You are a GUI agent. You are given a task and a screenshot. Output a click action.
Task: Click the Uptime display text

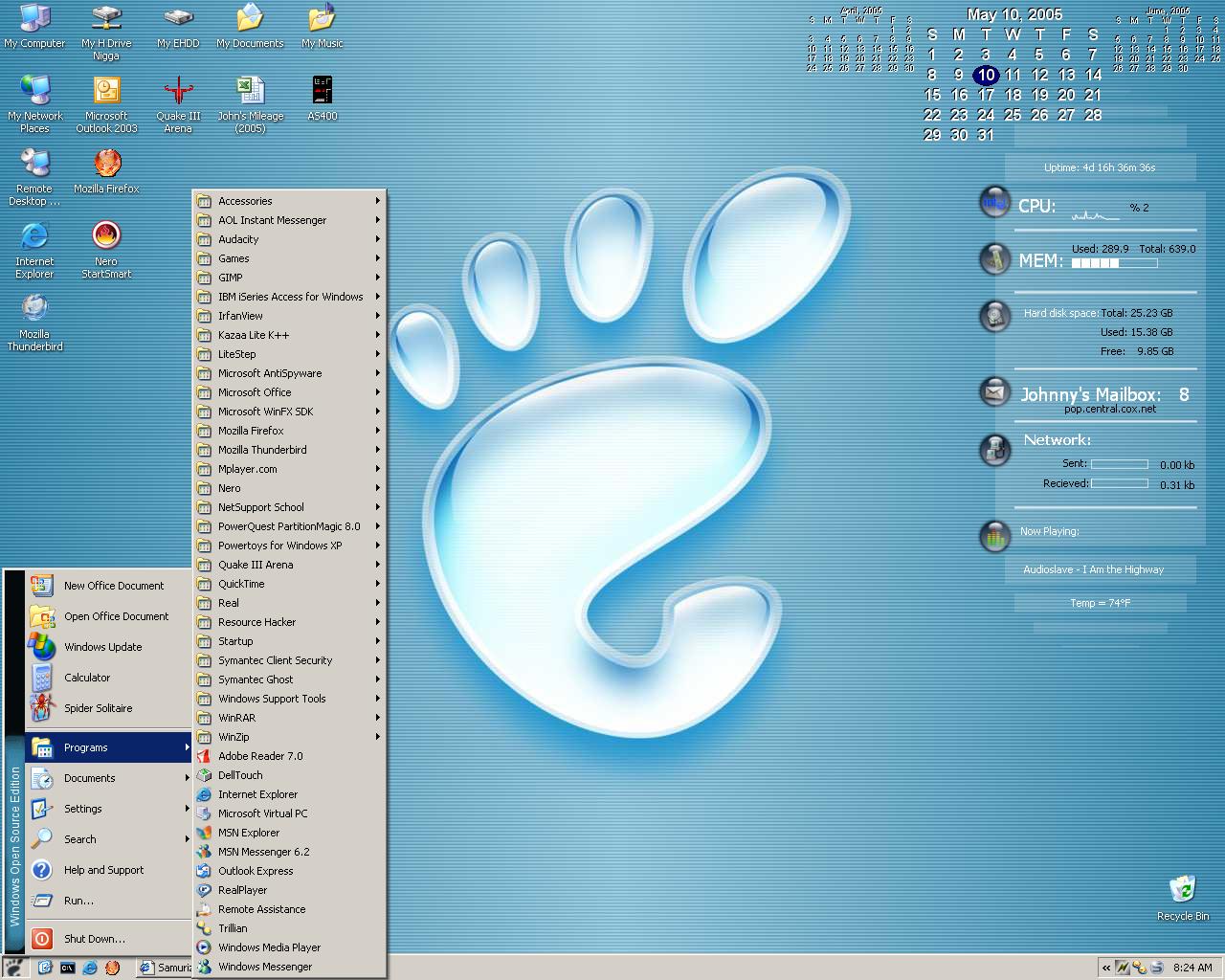1100,167
